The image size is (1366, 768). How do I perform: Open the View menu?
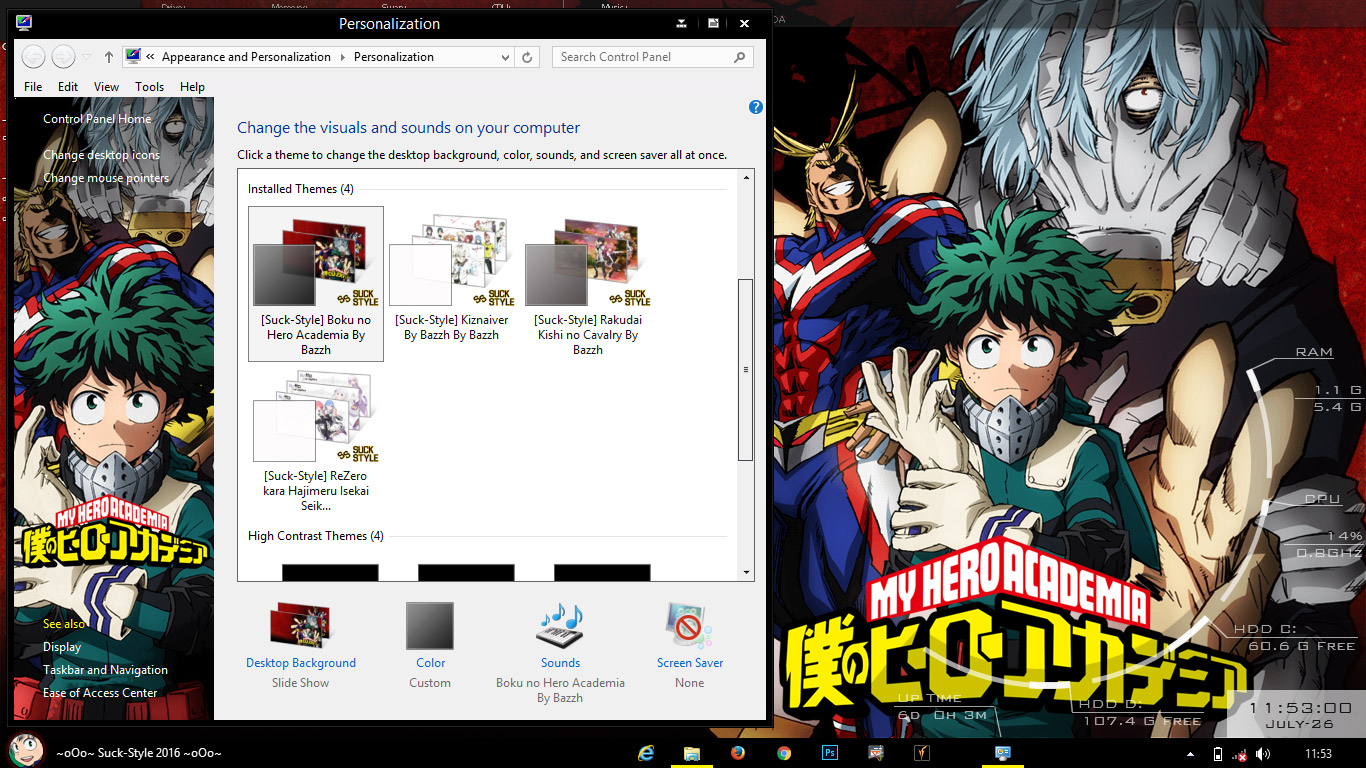coord(106,87)
